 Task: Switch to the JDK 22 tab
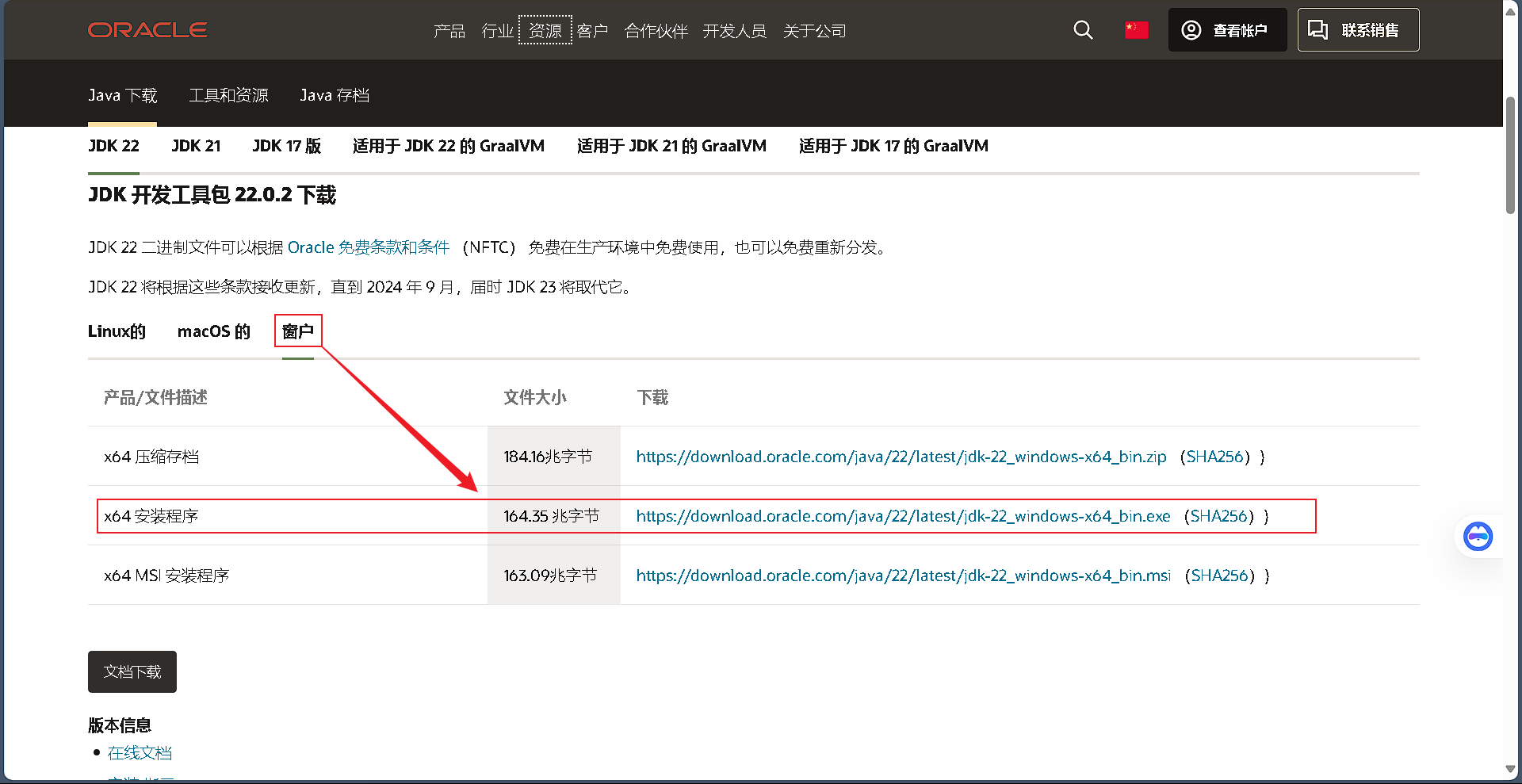(113, 146)
